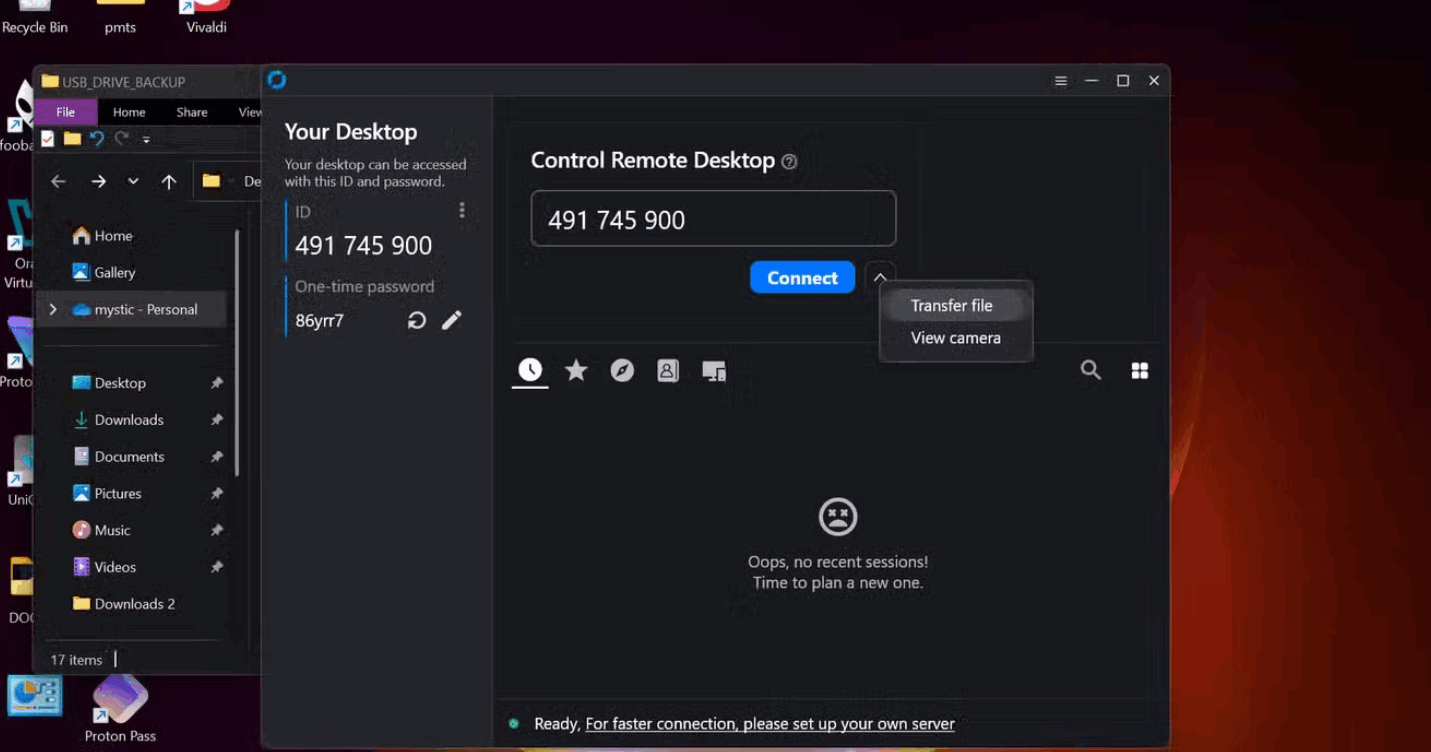Open the Address book tab
Viewport: 1431px width, 752px height.
point(668,371)
